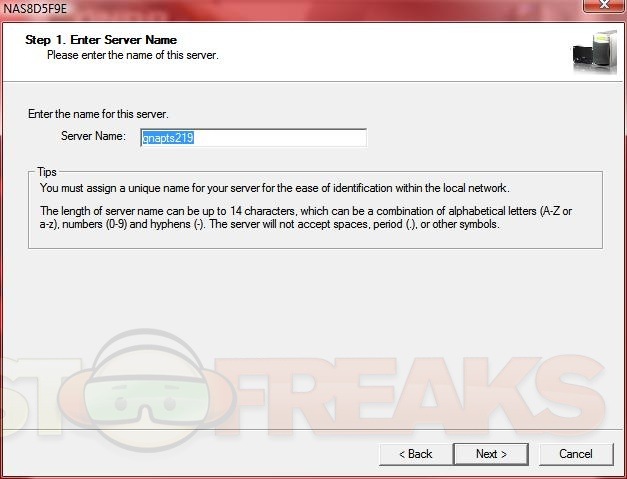Close the NAS8D5F9E wizard window
Screen dimensions: 627x479
tap(603, 6)
